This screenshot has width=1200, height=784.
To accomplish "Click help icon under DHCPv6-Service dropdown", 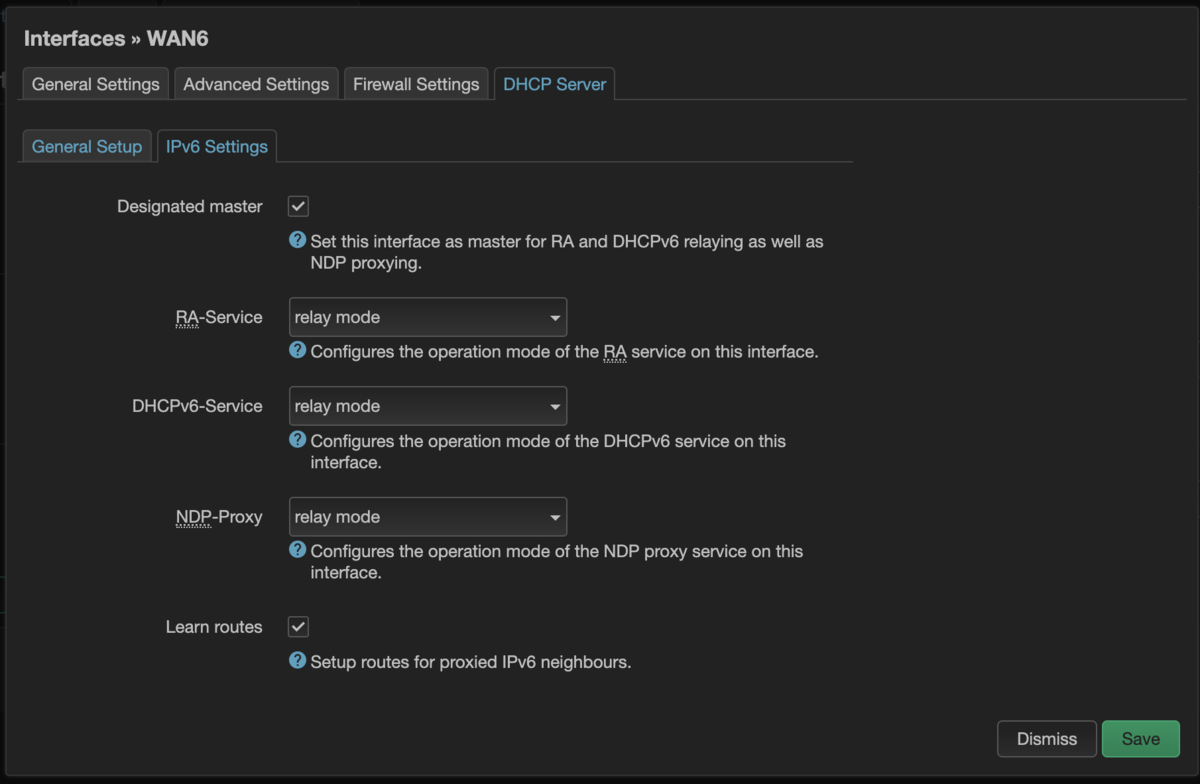I will pos(297,440).
